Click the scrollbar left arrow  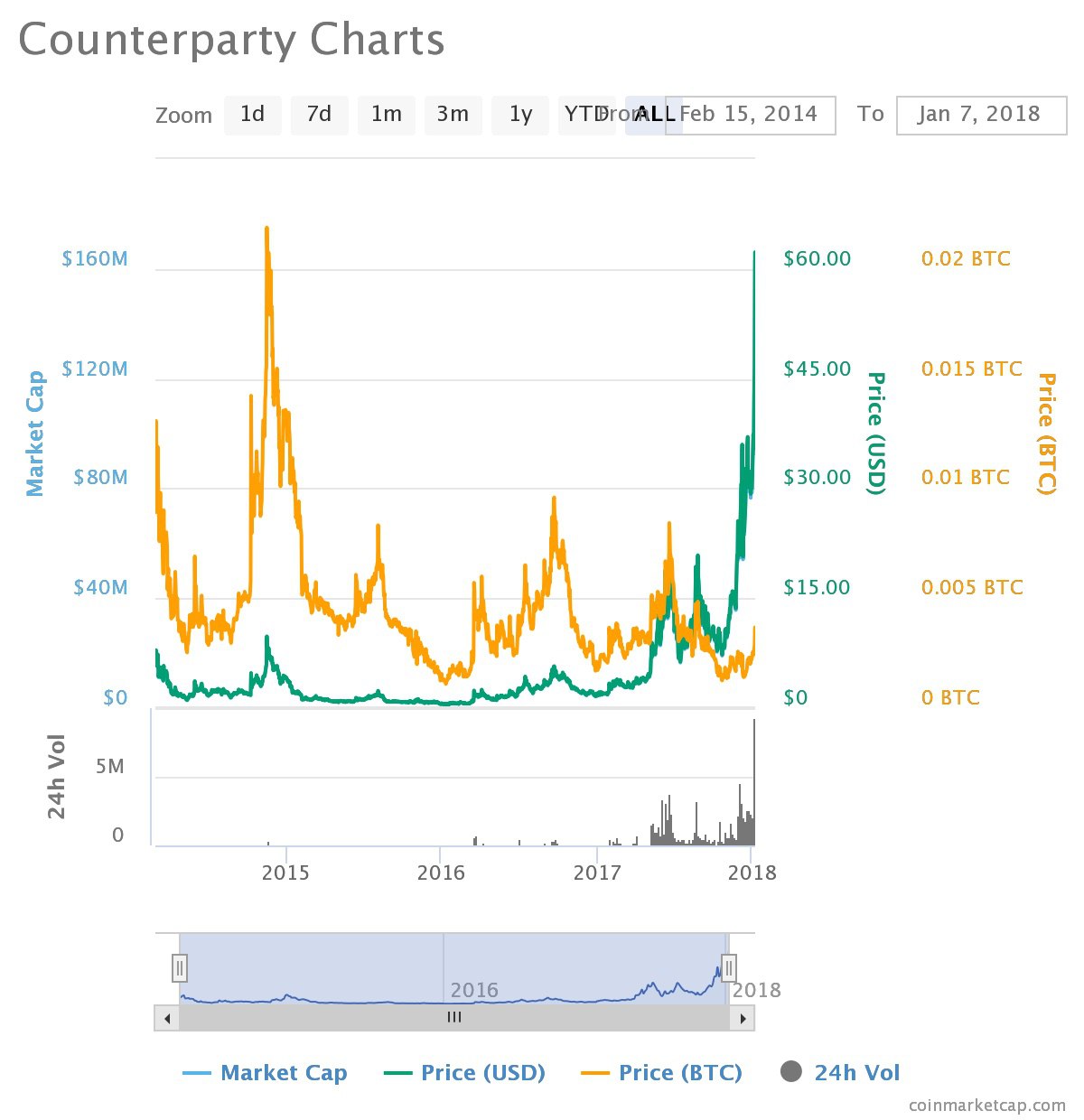pyautogui.click(x=166, y=1018)
